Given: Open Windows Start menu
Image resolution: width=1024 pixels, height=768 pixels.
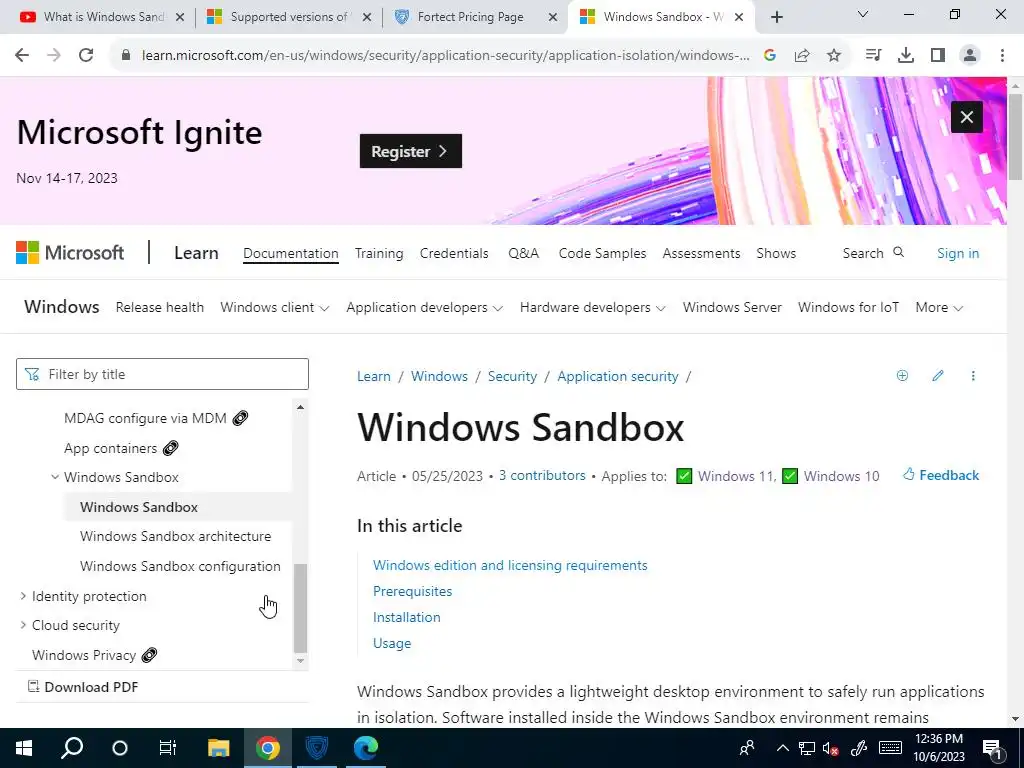Looking at the screenshot, I should point(24,748).
